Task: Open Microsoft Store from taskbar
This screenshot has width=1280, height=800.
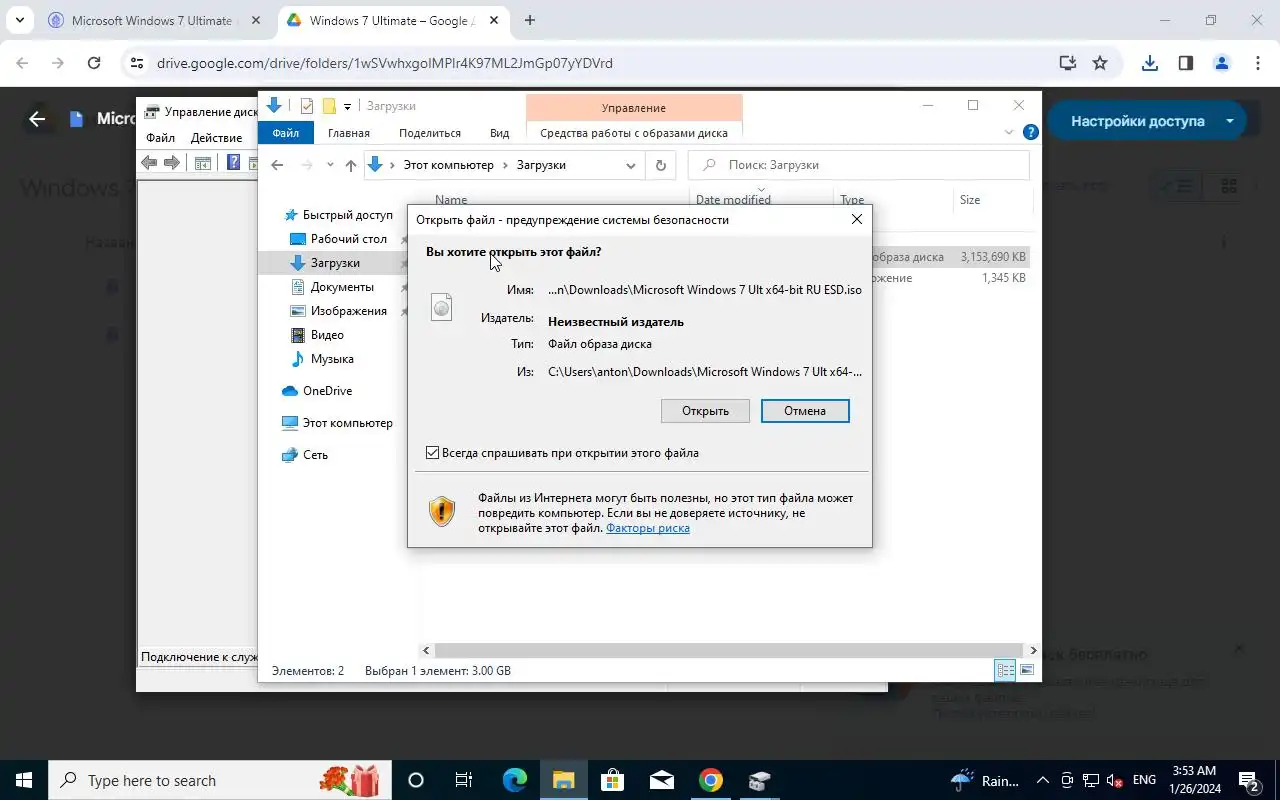Action: (613, 780)
